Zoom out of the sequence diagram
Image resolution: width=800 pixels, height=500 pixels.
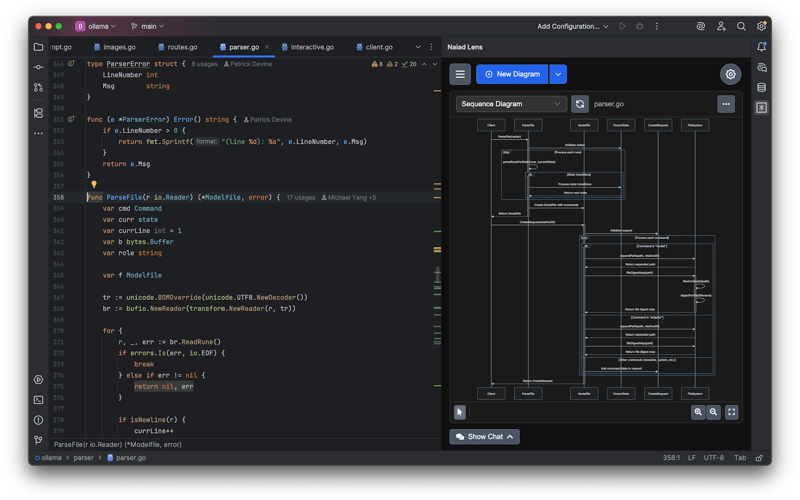tap(714, 411)
